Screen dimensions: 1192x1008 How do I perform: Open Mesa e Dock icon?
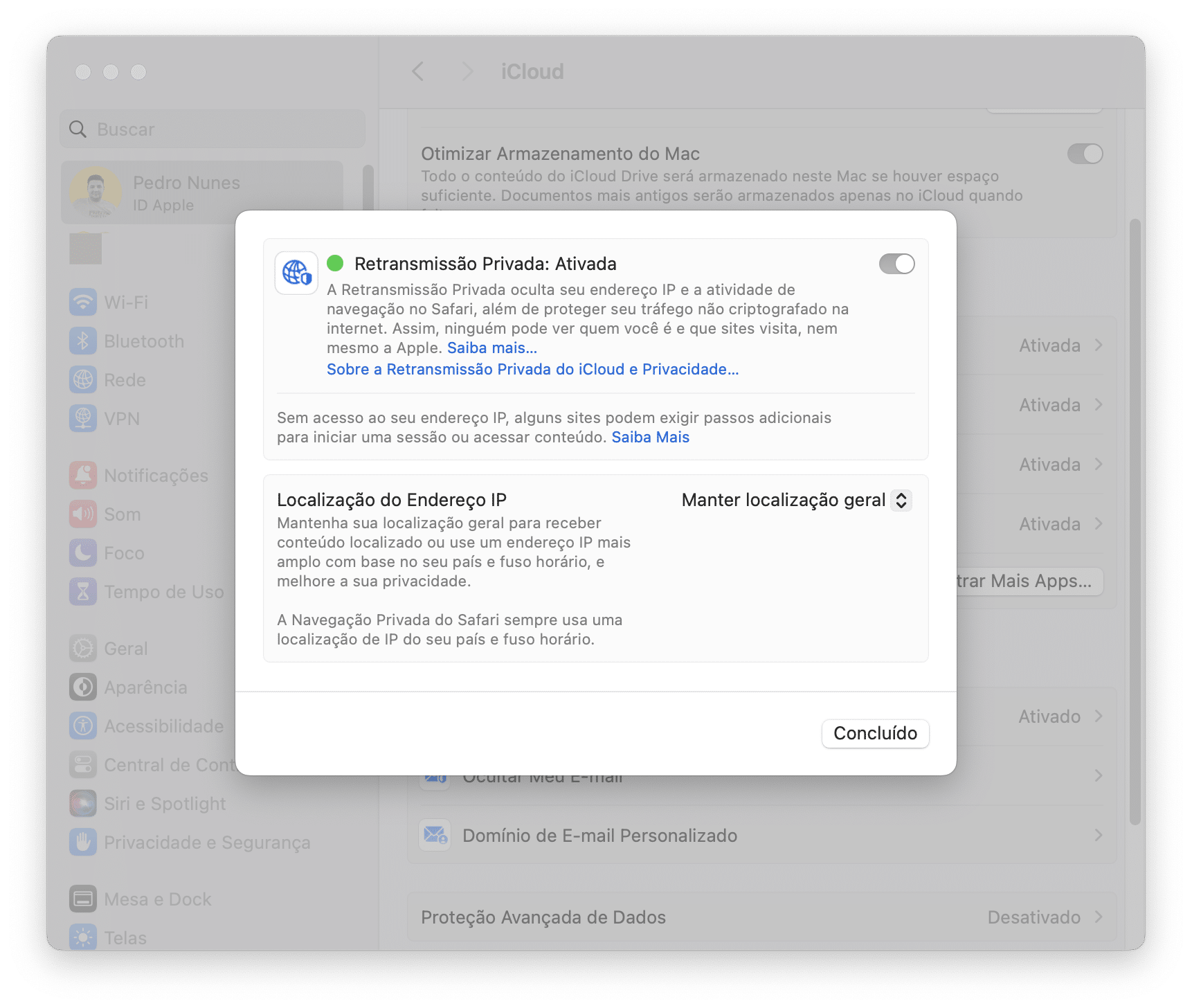pyautogui.click(x=83, y=899)
